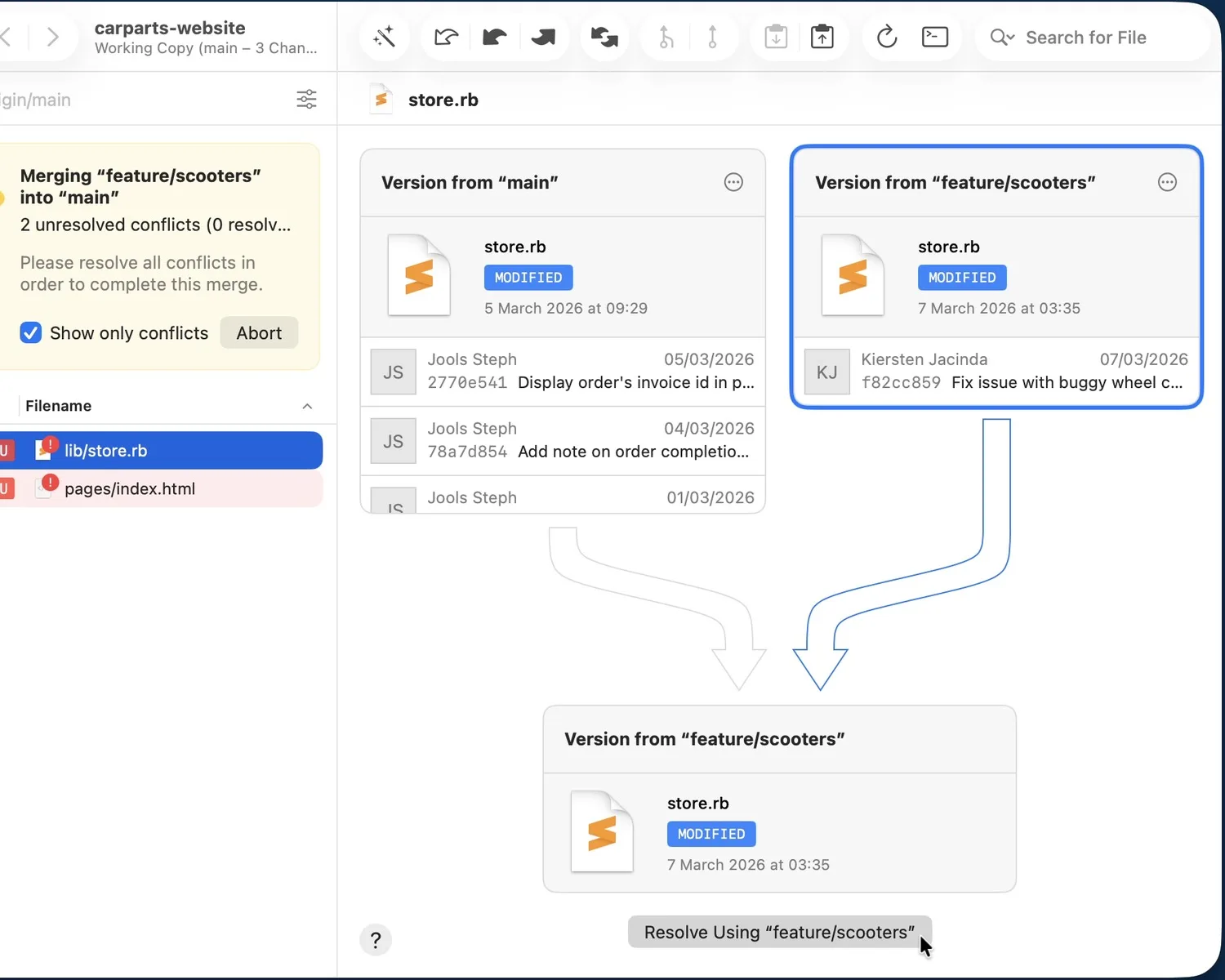Navigate forward with the right chevron

tap(53, 37)
